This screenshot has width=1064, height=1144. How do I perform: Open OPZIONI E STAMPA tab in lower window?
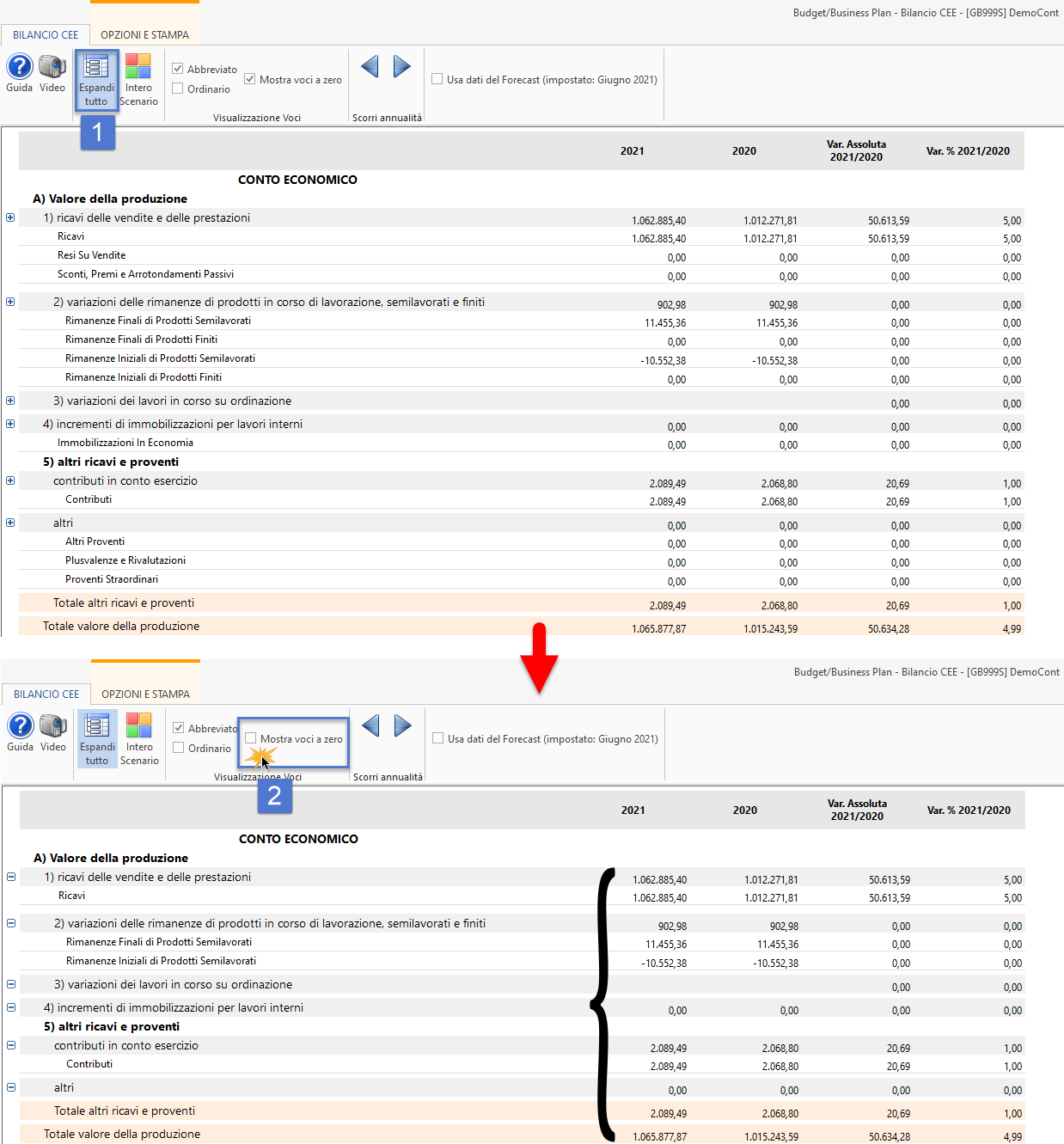(x=145, y=694)
